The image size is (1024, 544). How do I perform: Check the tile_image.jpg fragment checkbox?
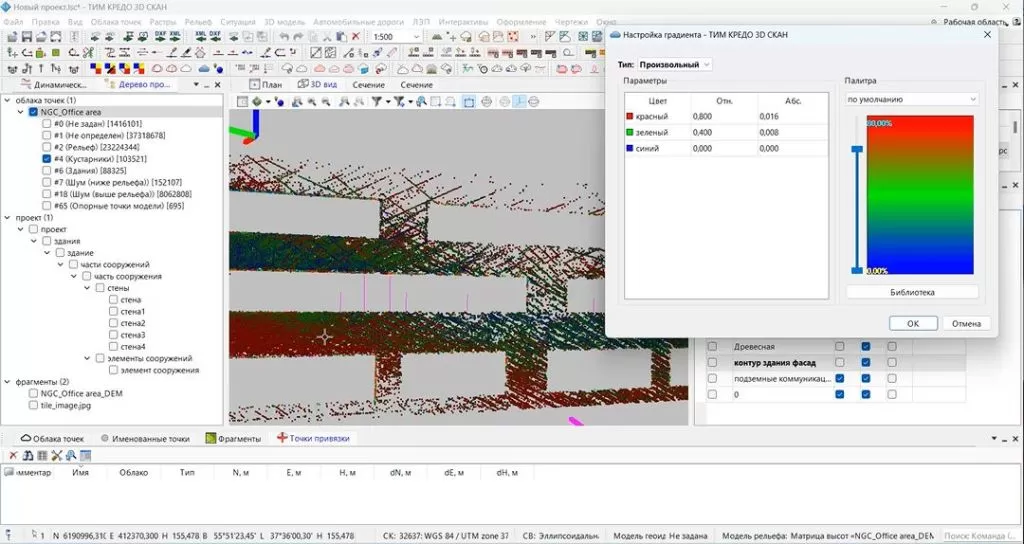33,406
